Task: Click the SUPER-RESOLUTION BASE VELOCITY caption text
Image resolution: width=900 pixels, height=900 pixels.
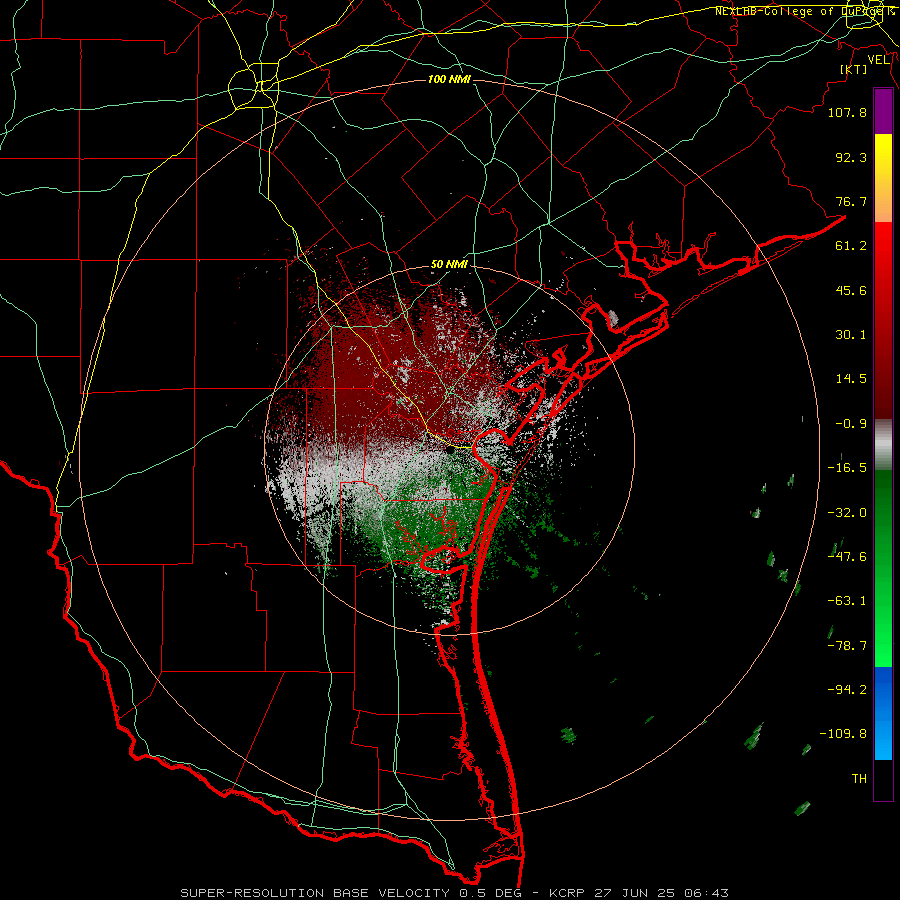Action: tap(315, 893)
